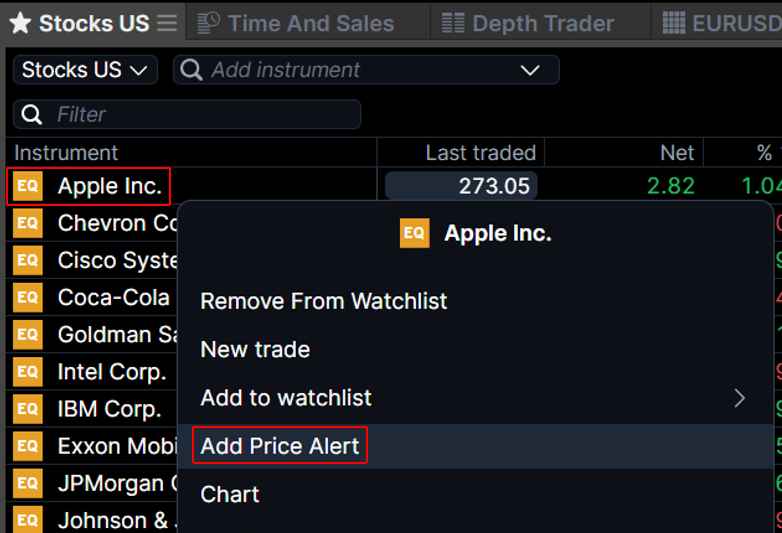Viewport: 782px width, 533px height.
Task: Click the EQ icon beside Cisco Systems
Action: pos(28,260)
